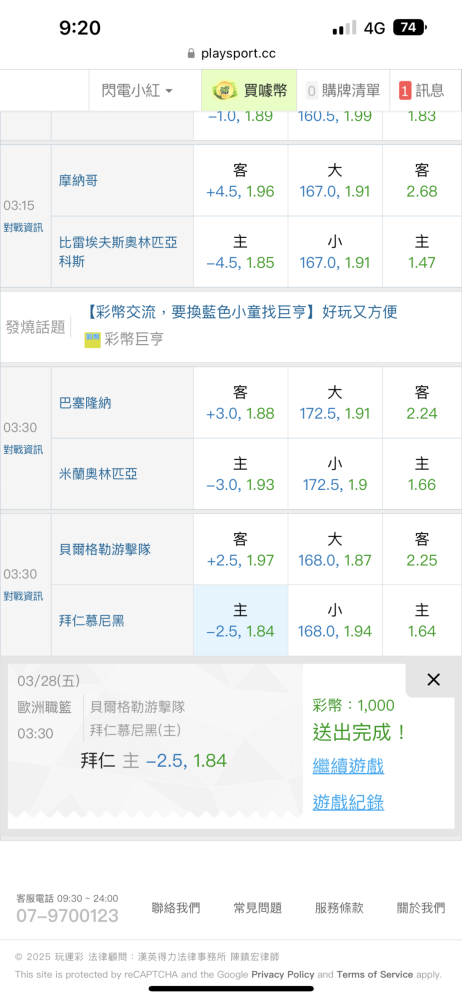Open 訊息 notifications with red badge
462x1000 pixels.
pos(421,91)
